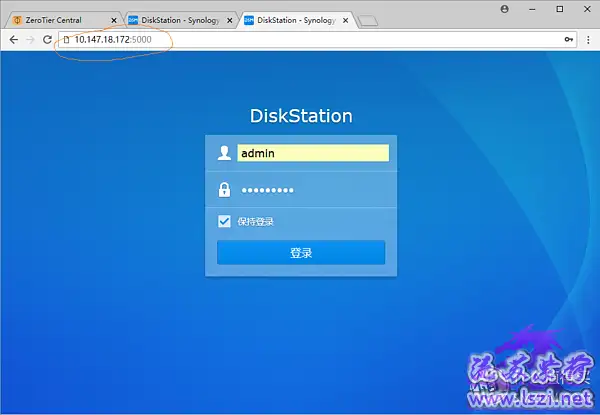The image size is (600, 415).
Task: Maximize the browser window
Action: (560, 9)
